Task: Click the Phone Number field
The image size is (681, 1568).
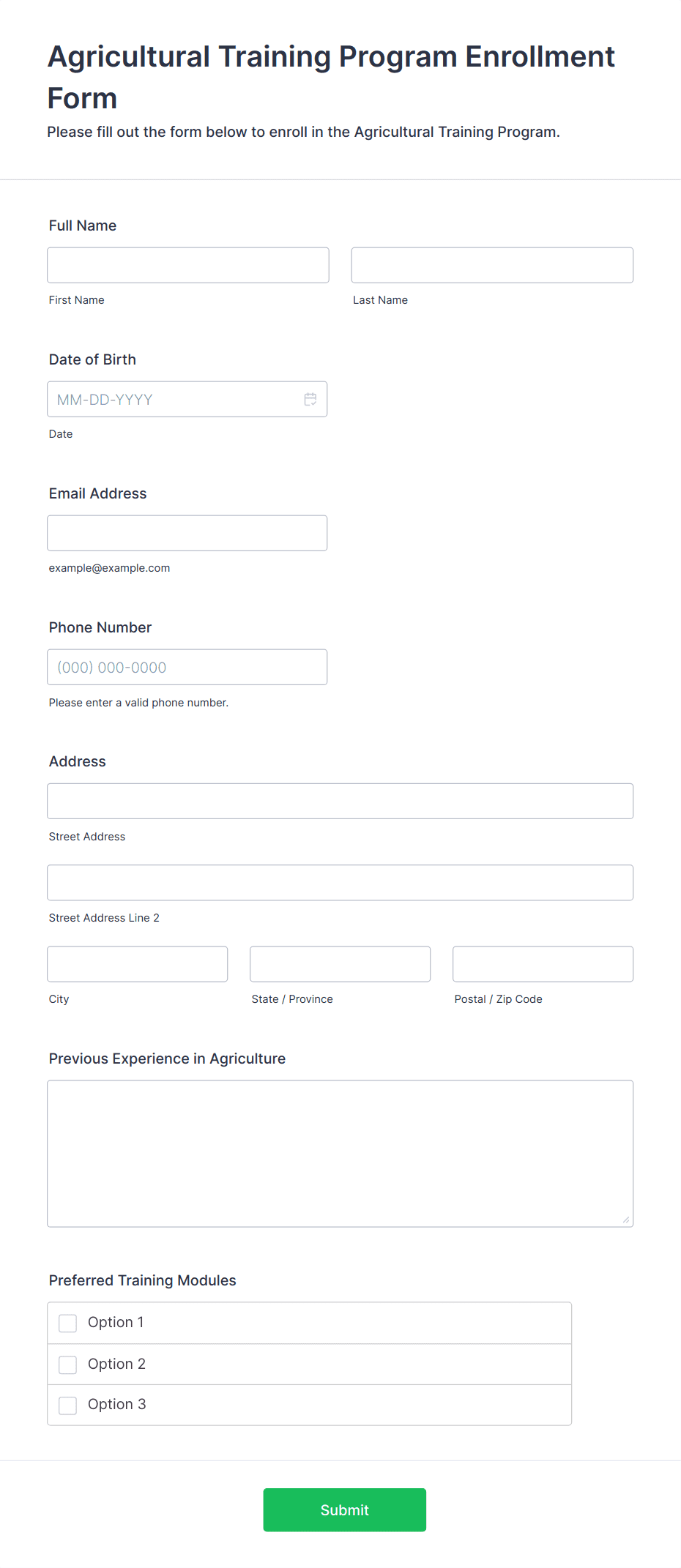Action: [187, 667]
